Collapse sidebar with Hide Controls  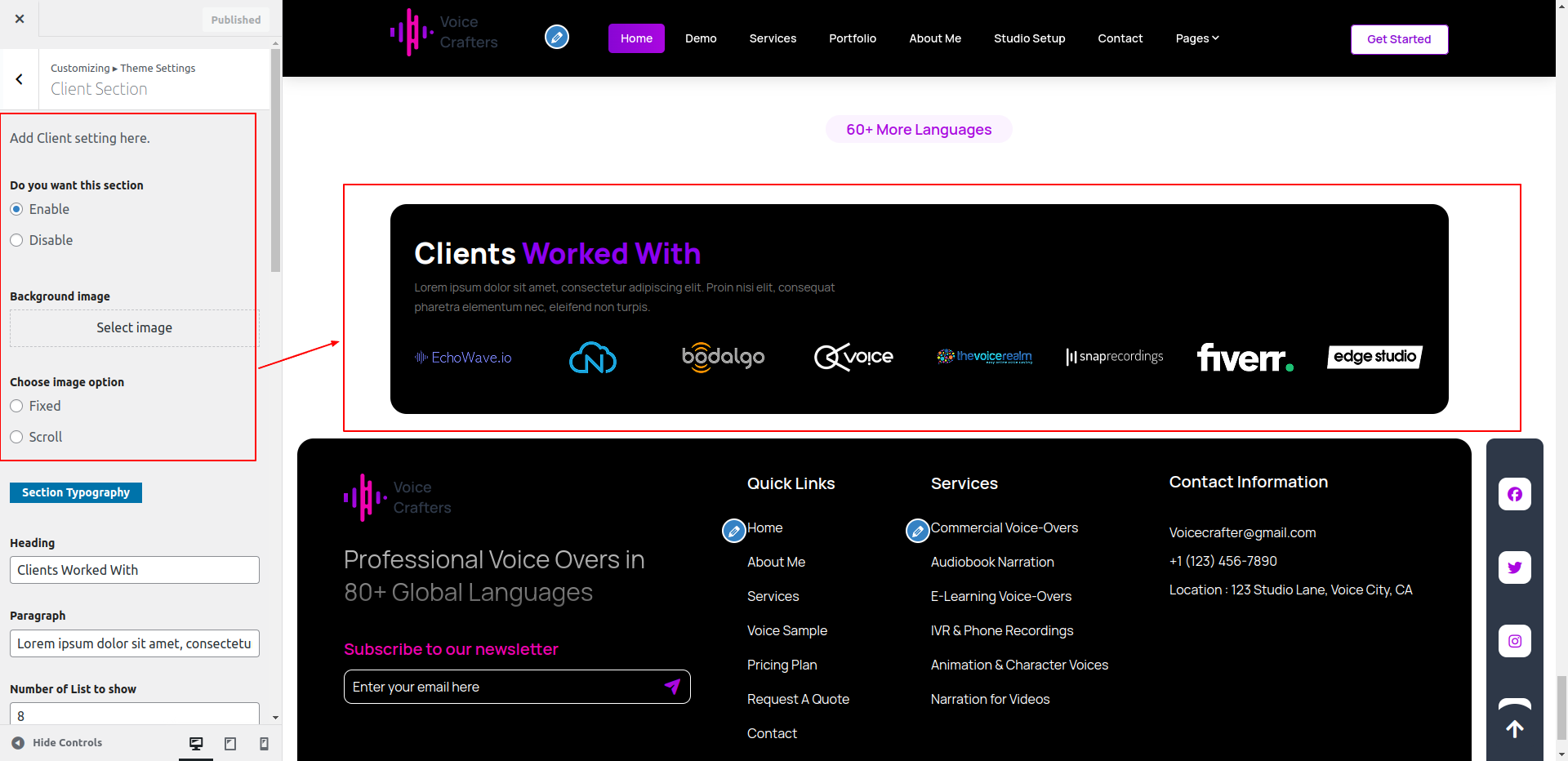57,743
